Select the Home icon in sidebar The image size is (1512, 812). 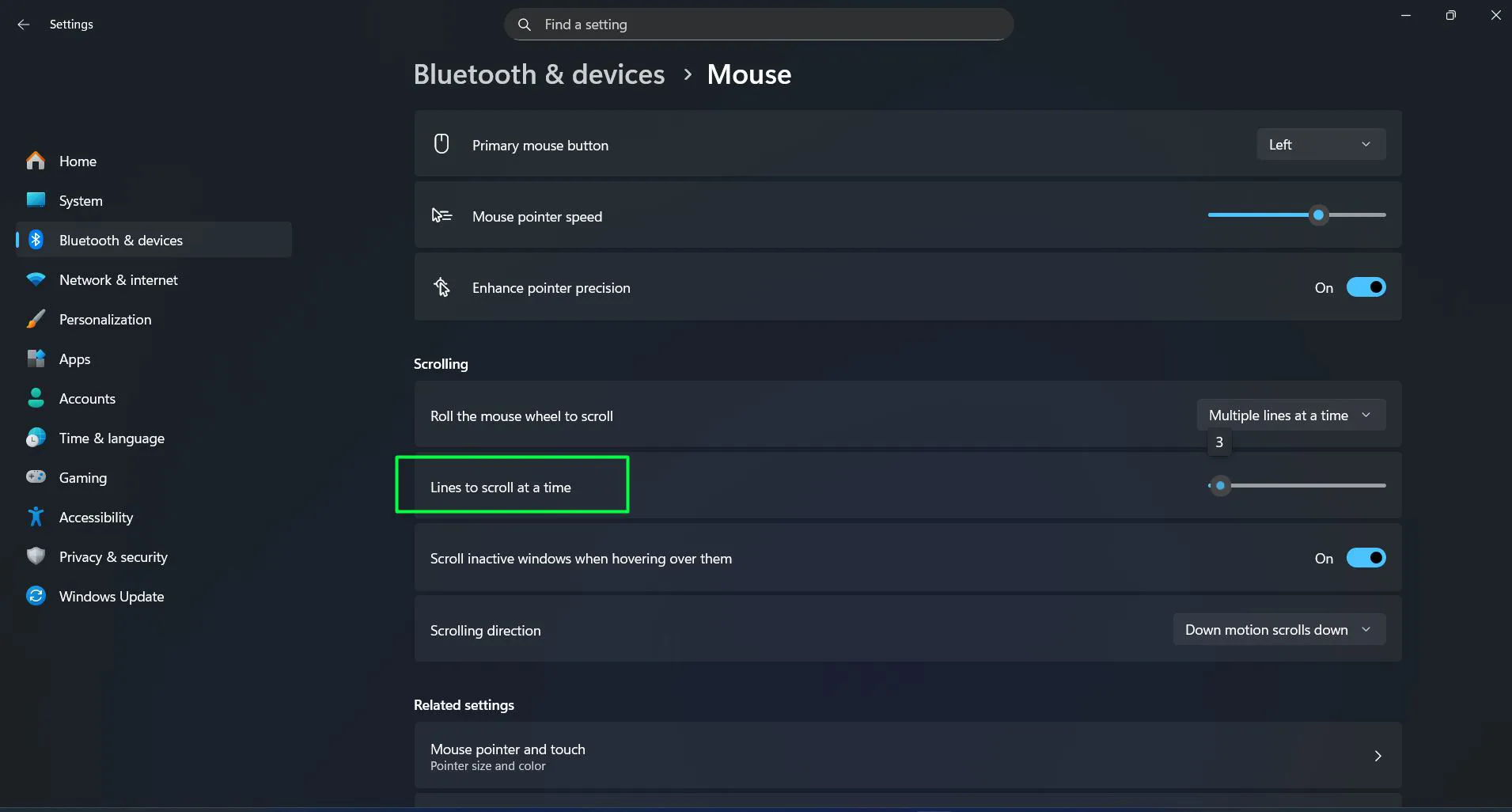pos(36,161)
